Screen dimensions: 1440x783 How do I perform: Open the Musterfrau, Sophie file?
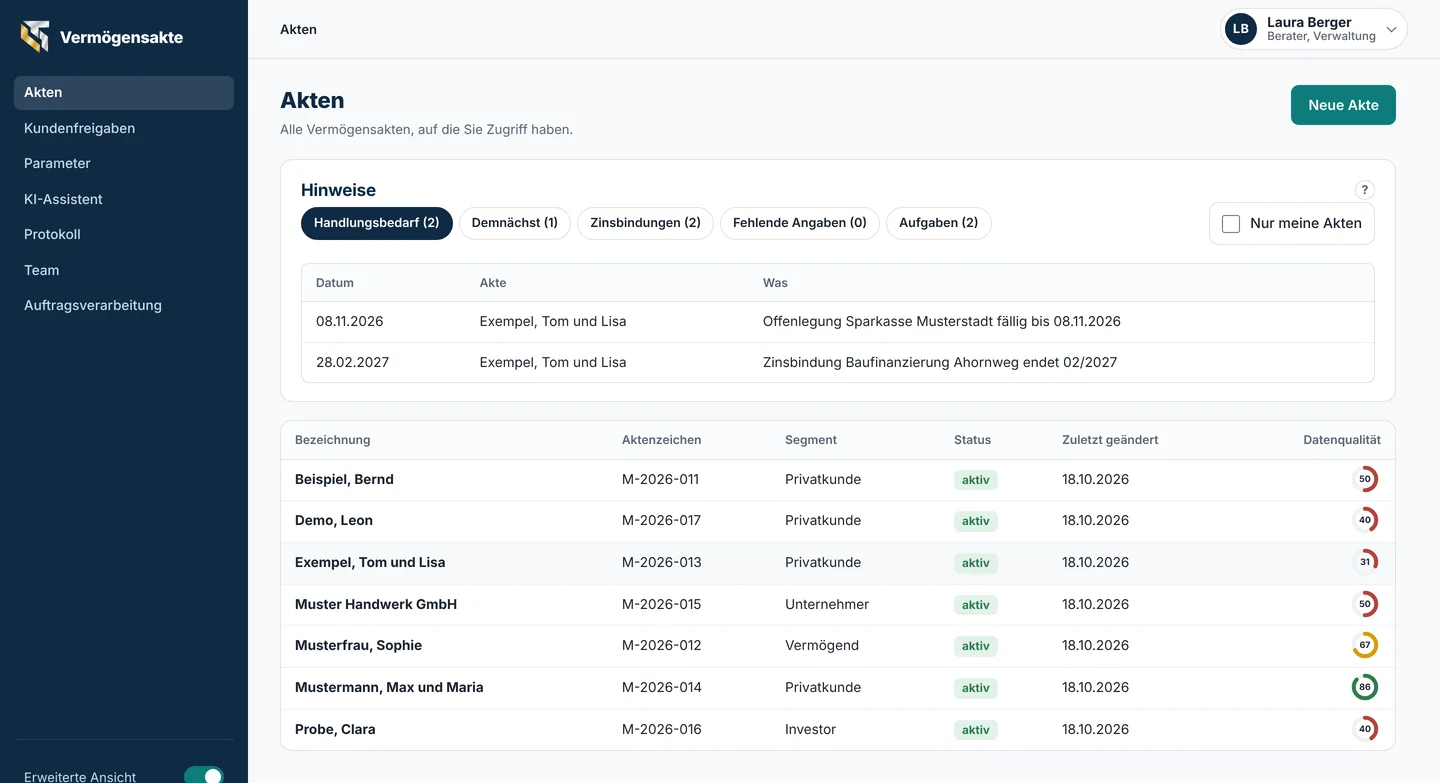[x=838, y=645]
